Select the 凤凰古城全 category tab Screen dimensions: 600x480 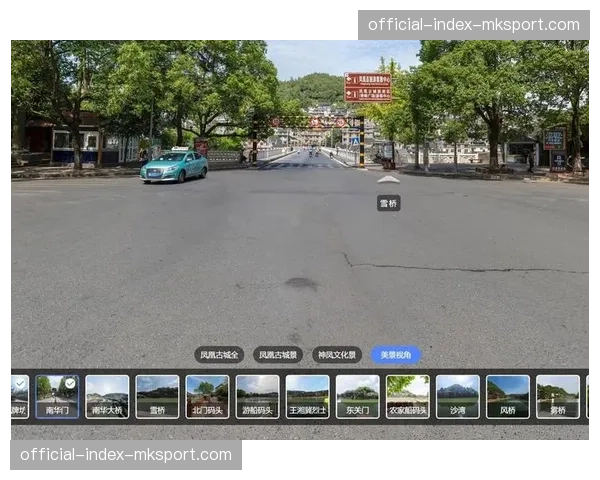point(219,355)
